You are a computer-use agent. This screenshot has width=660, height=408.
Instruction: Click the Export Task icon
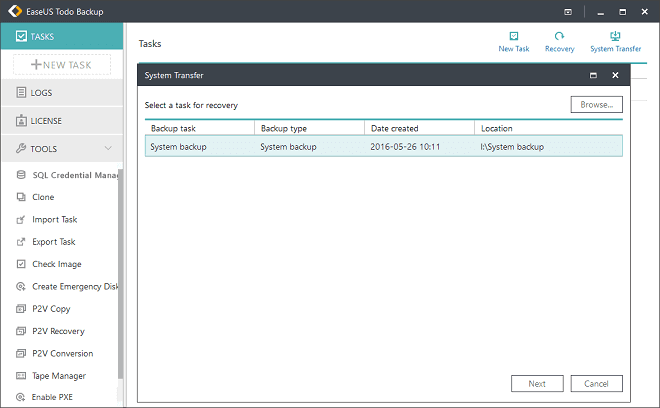click(21, 242)
